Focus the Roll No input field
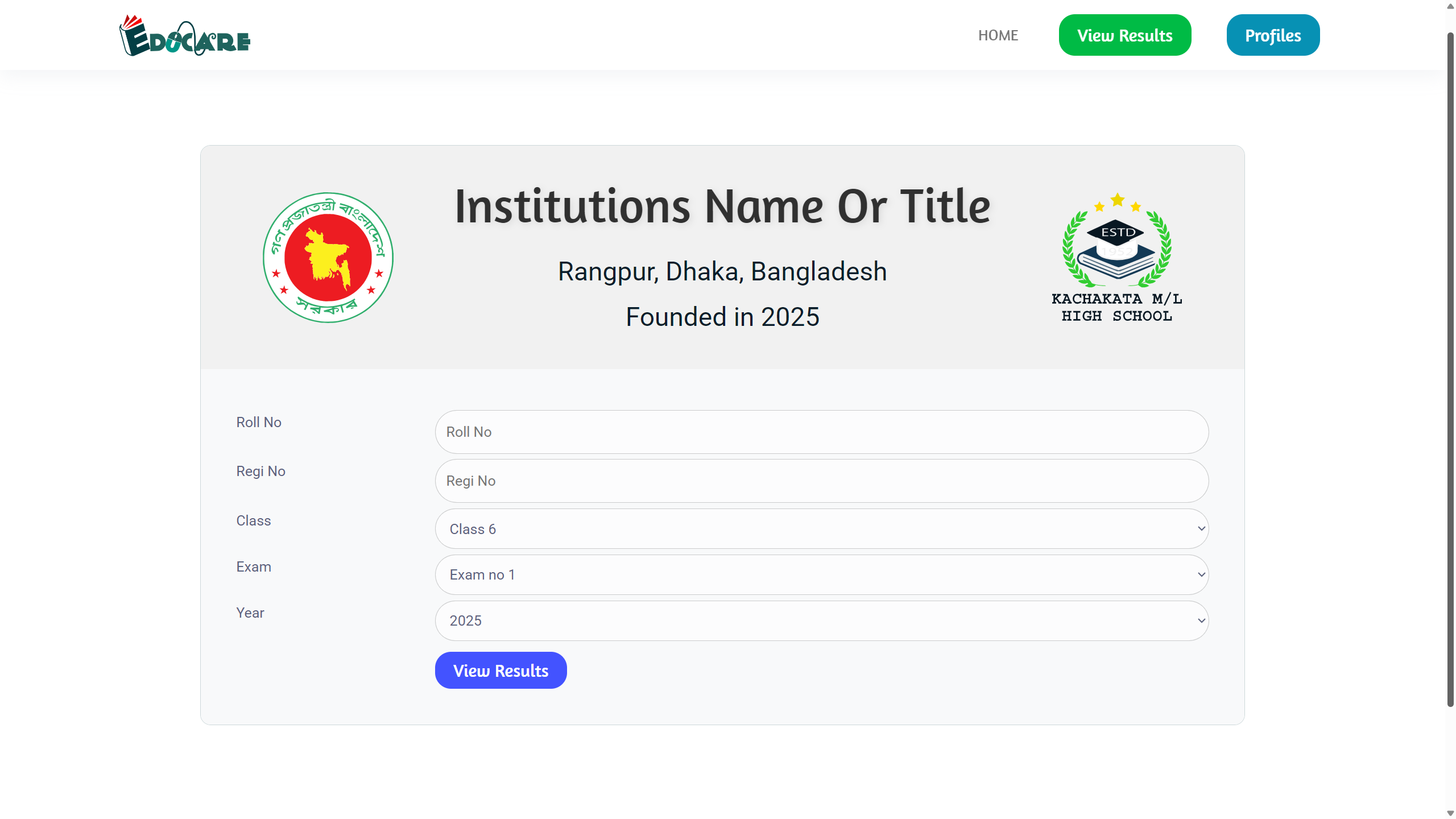 [822, 432]
